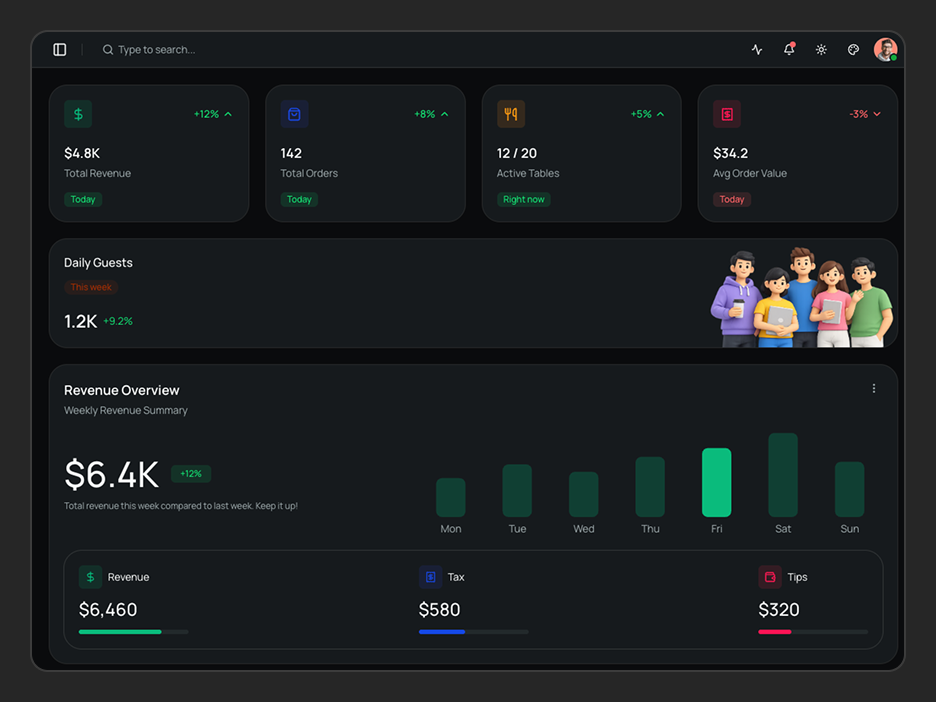This screenshot has width=936, height=702.
Task: Toggle light mode sun icon
Action: click(821, 50)
